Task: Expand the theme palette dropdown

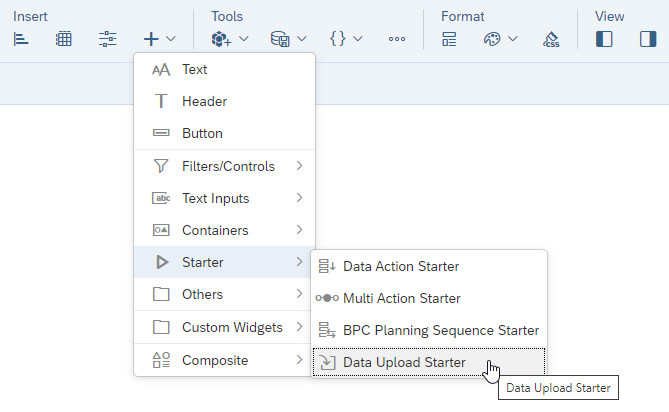Action: pyautogui.click(x=500, y=39)
